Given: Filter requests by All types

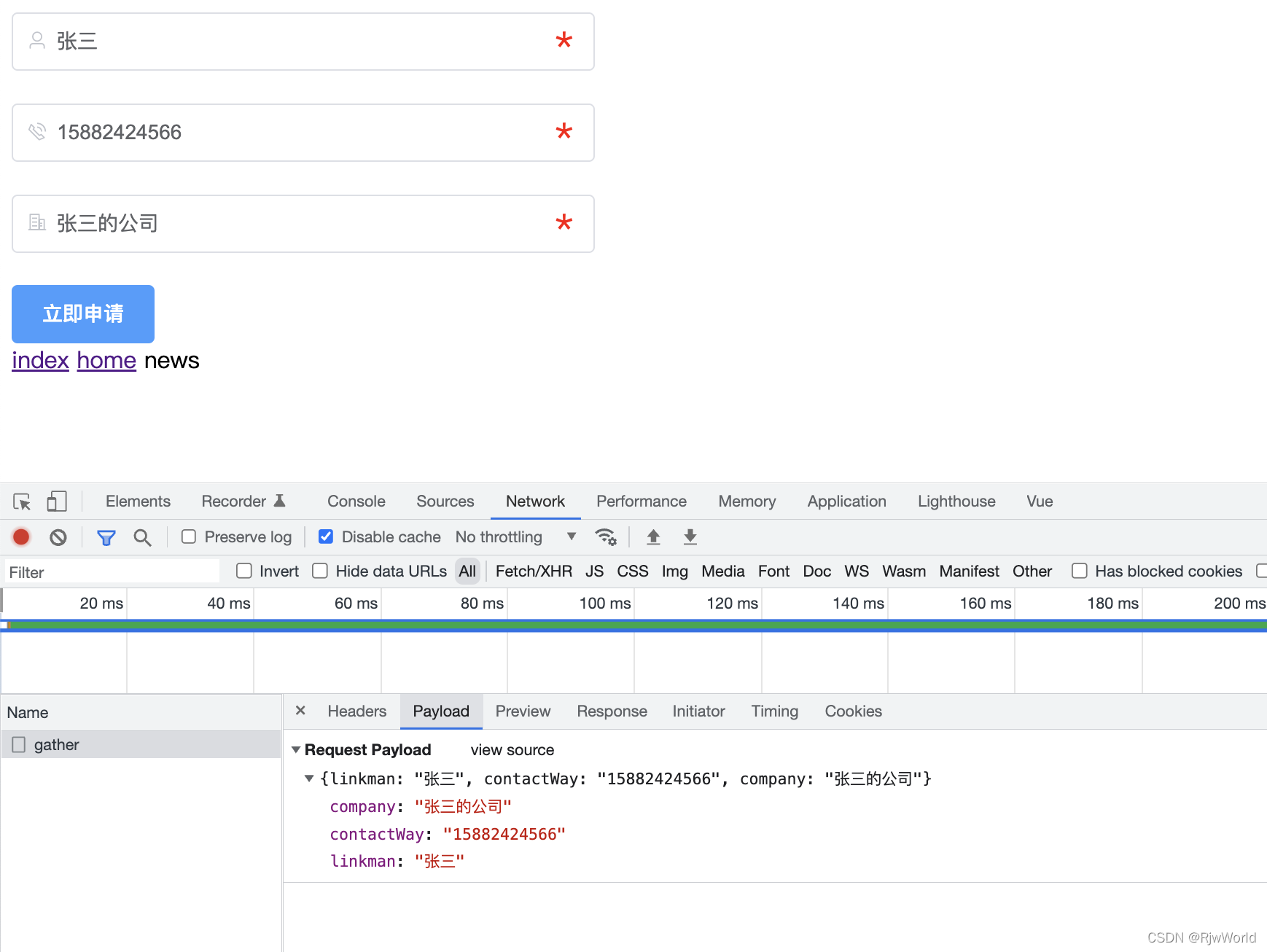Looking at the screenshot, I should [x=467, y=571].
